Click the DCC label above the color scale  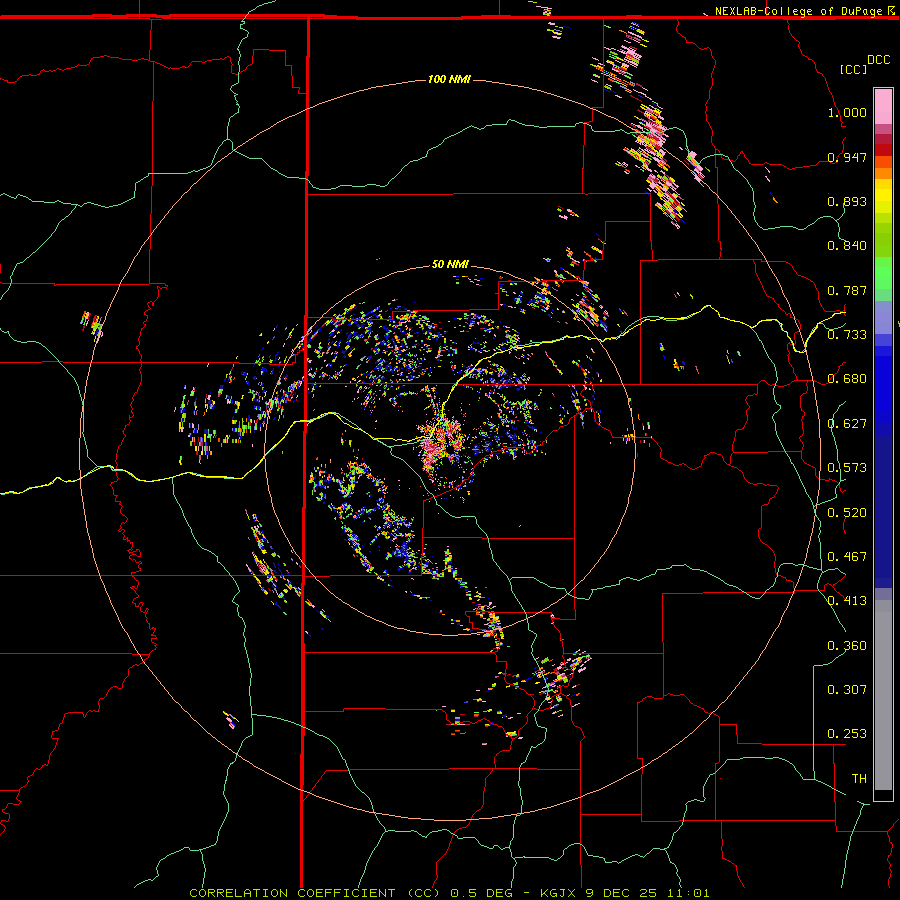878,60
